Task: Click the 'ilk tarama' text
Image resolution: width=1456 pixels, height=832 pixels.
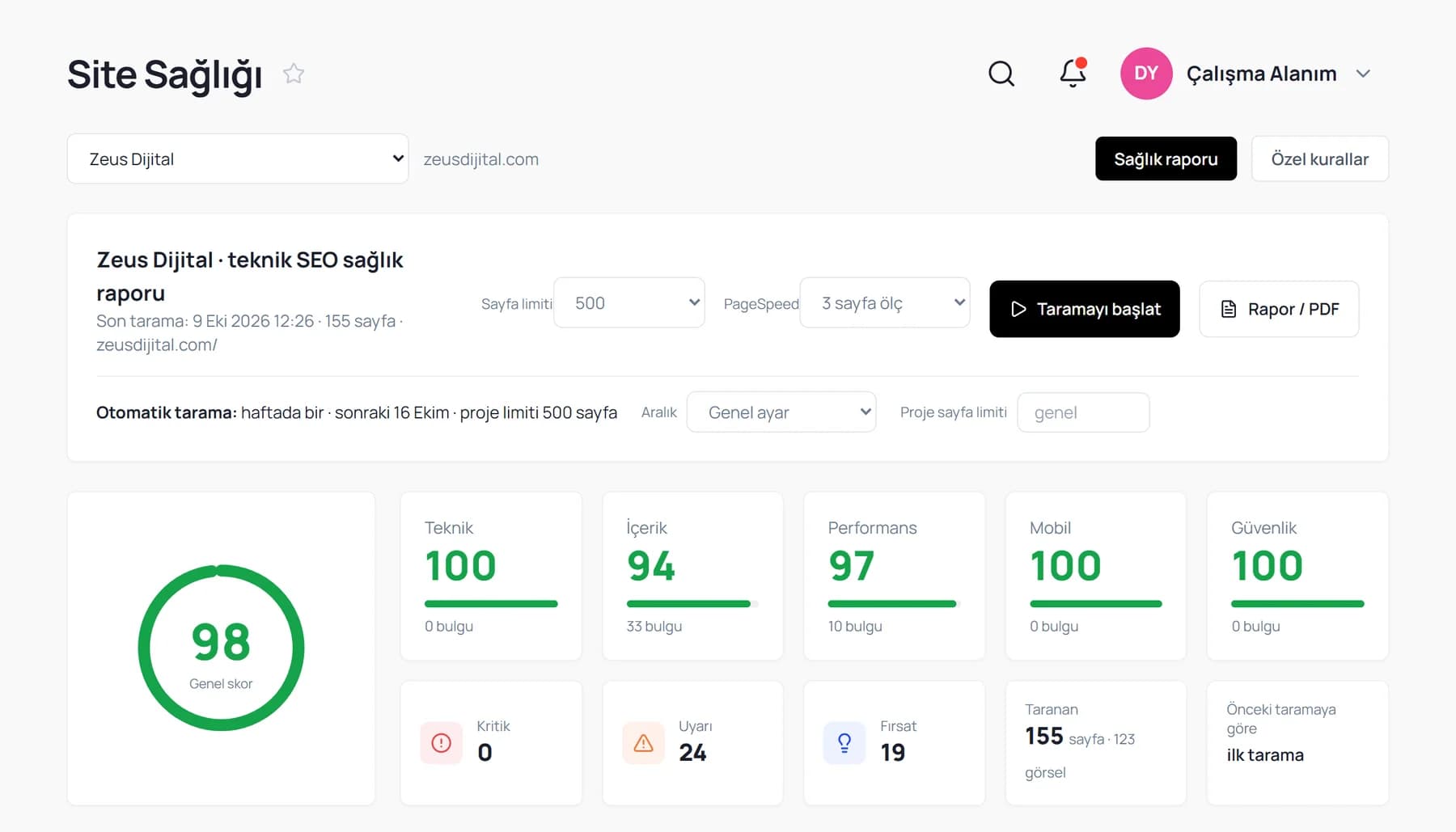Action: click(1265, 755)
